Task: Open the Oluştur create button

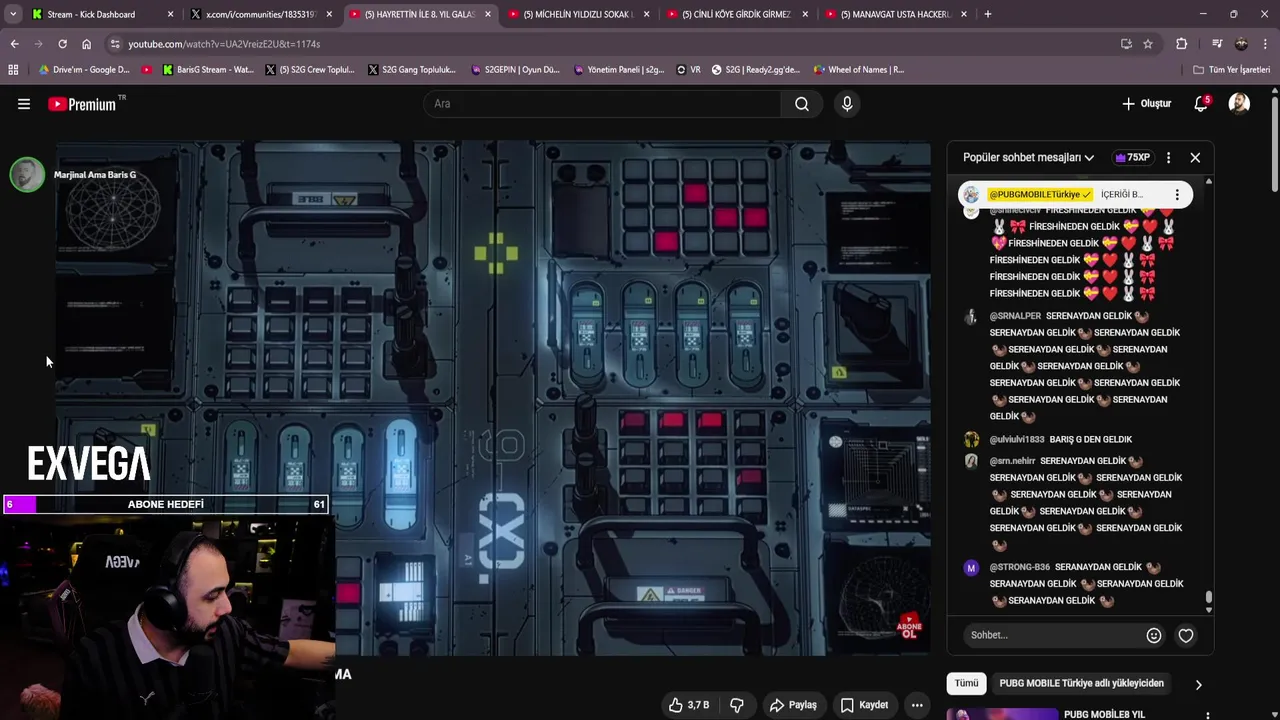Action: (x=1146, y=104)
